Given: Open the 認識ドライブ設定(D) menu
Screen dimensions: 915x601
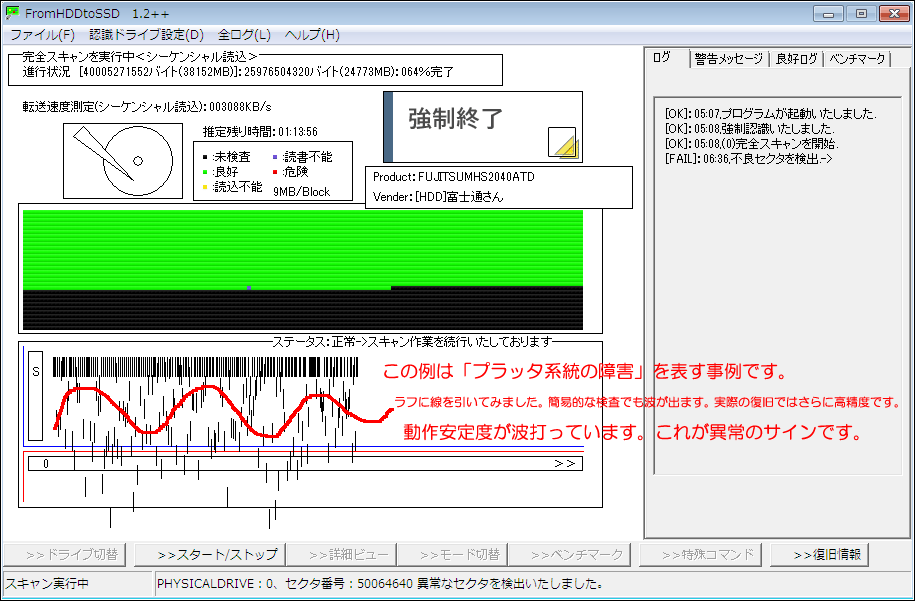Looking at the screenshot, I should (x=146, y=35).
